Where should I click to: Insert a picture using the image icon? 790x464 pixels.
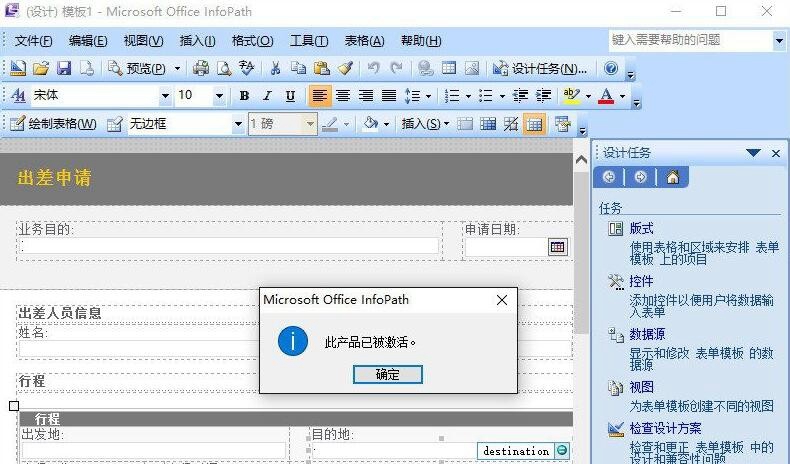472,68
